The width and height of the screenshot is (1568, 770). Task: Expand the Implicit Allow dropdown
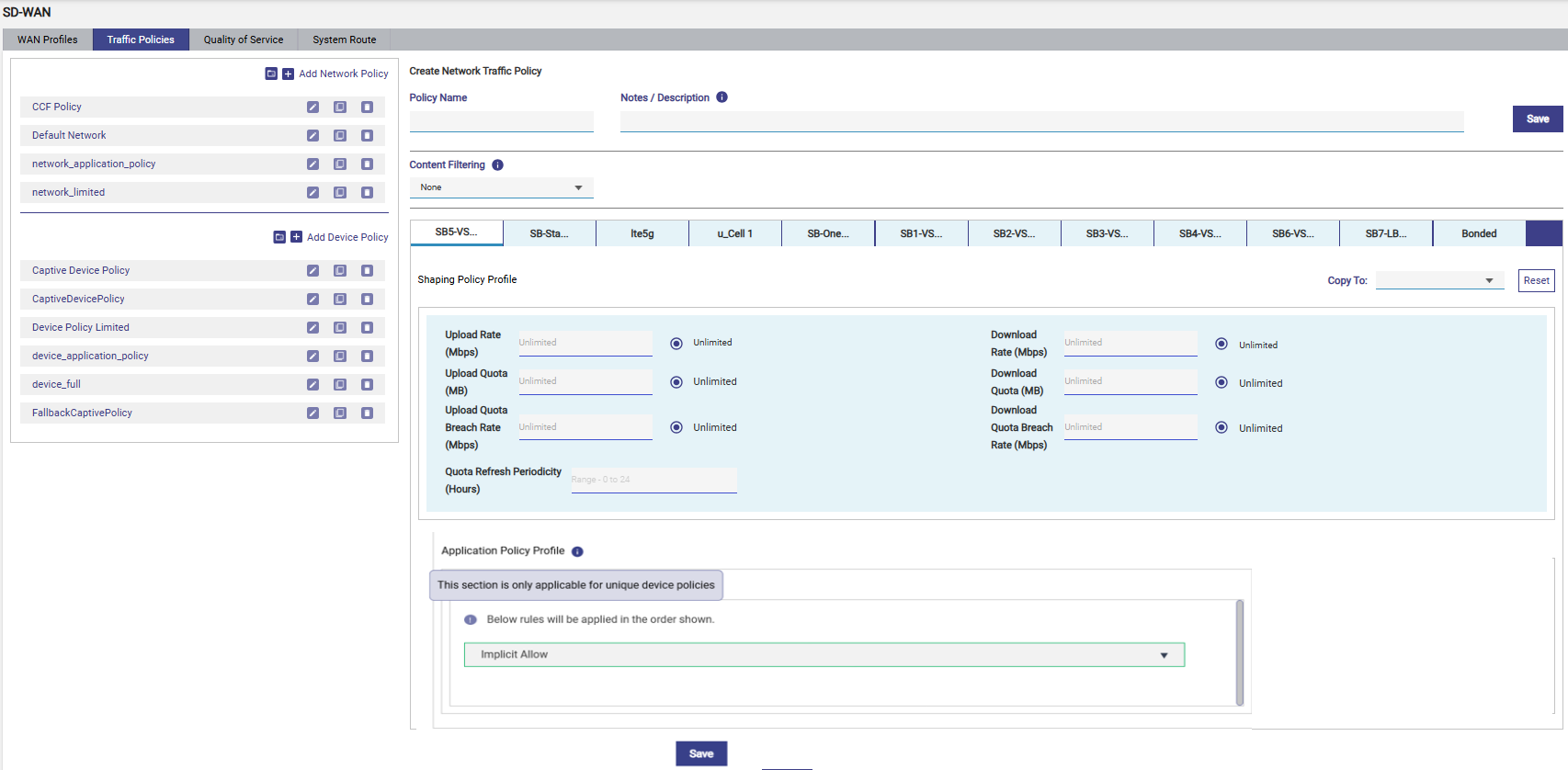(x=824, y=655)
